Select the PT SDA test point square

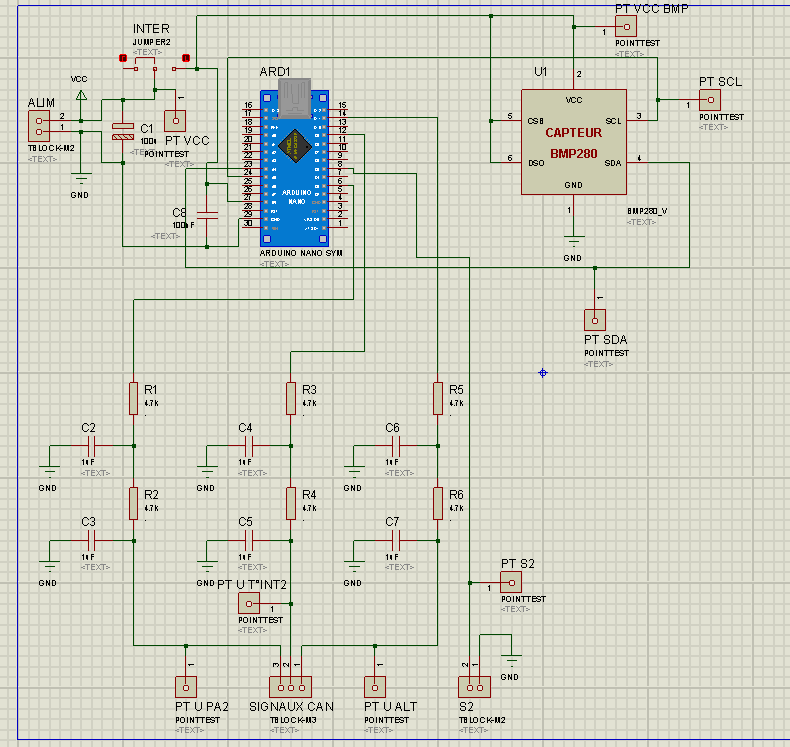(x=595, y=320)
